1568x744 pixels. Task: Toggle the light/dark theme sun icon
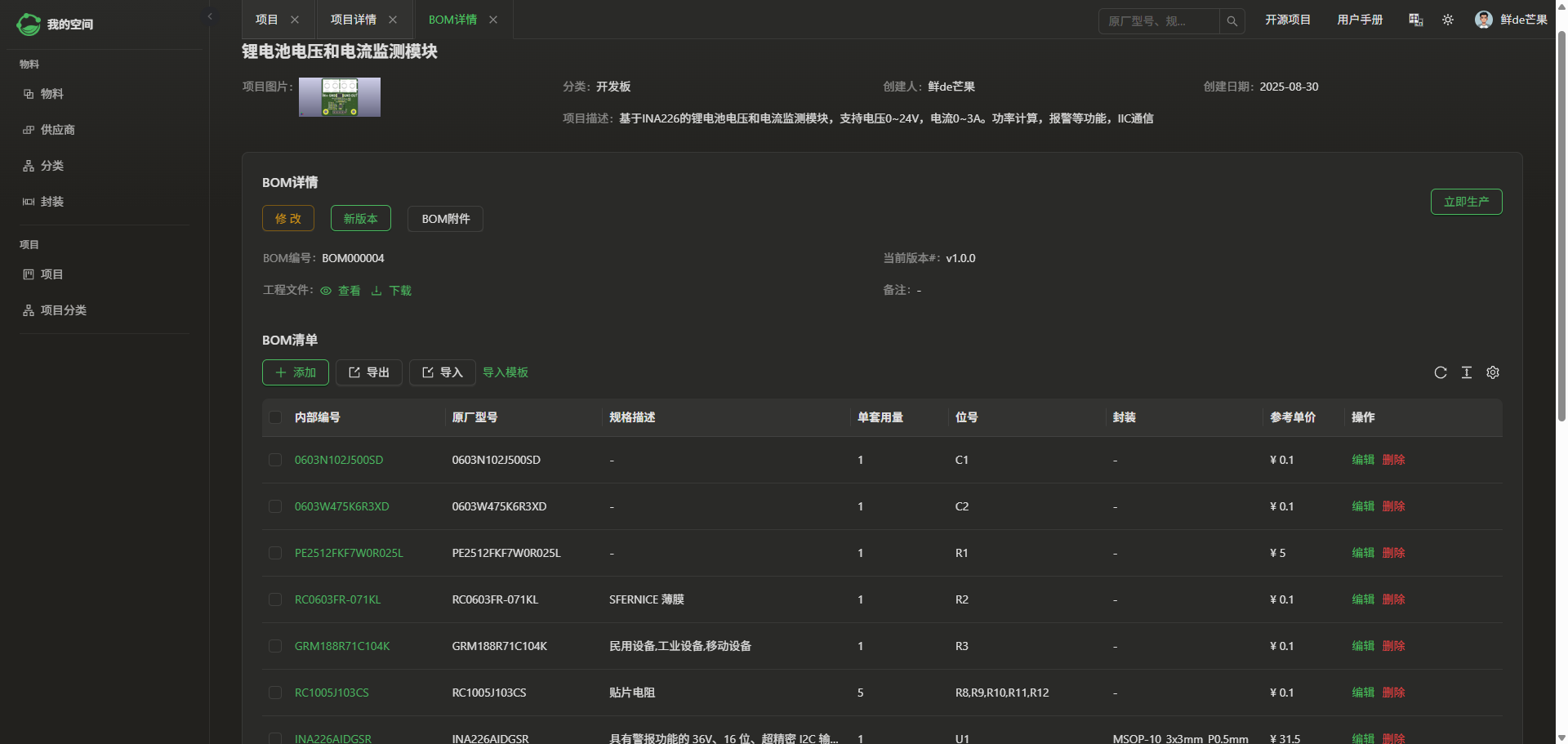tap(1448, 20)
